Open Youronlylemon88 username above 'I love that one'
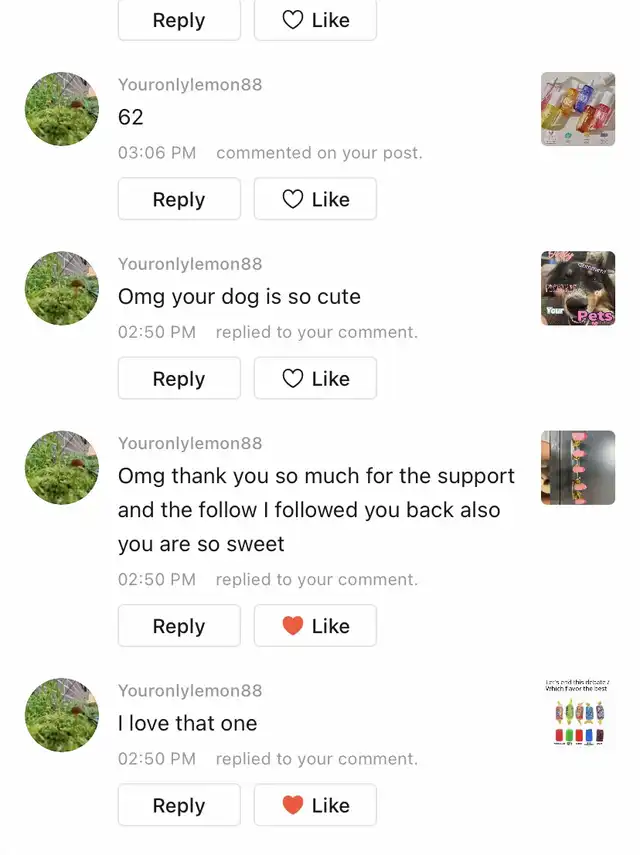The height and width of the screenshot is (855, 640). tap(190, 690)
